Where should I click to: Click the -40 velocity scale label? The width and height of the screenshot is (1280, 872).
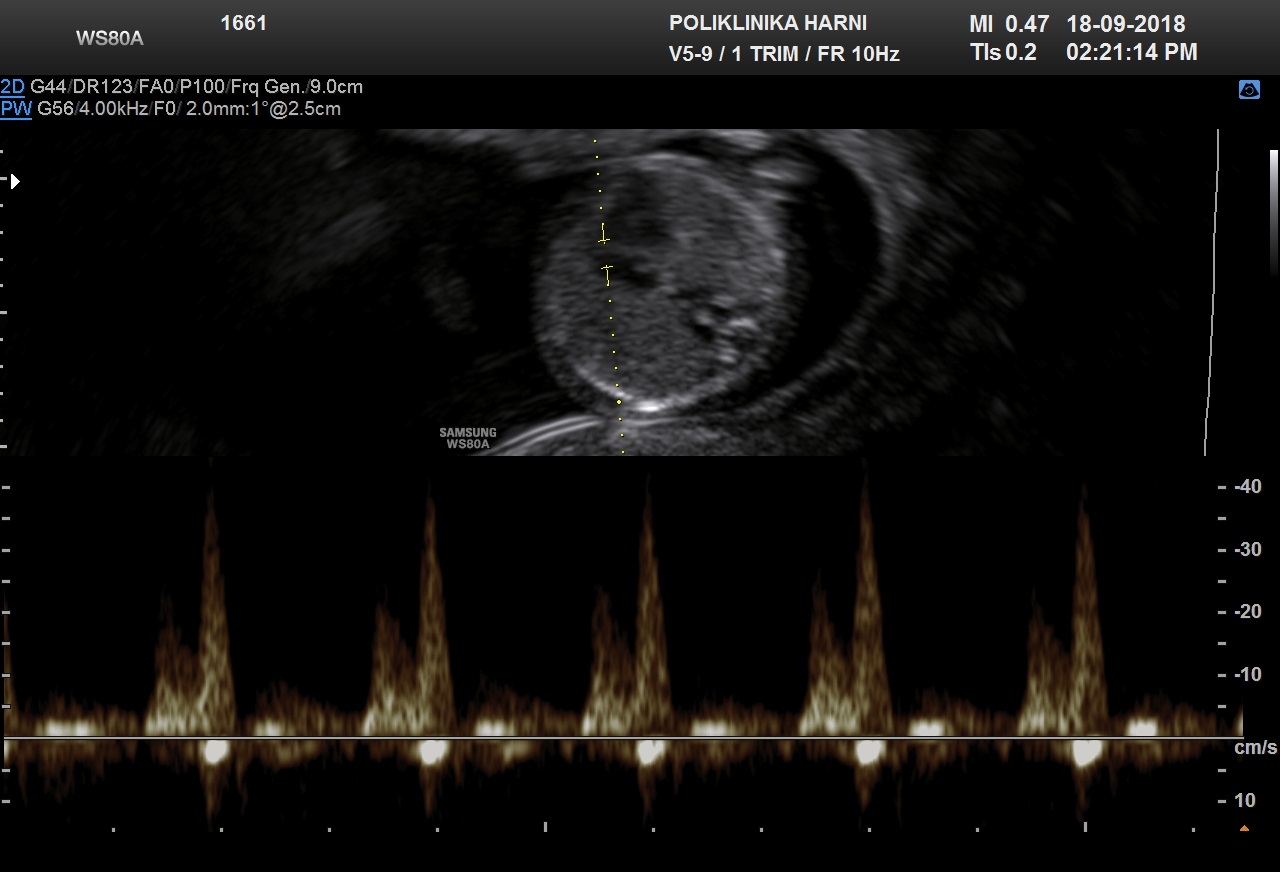(1246, 487)
